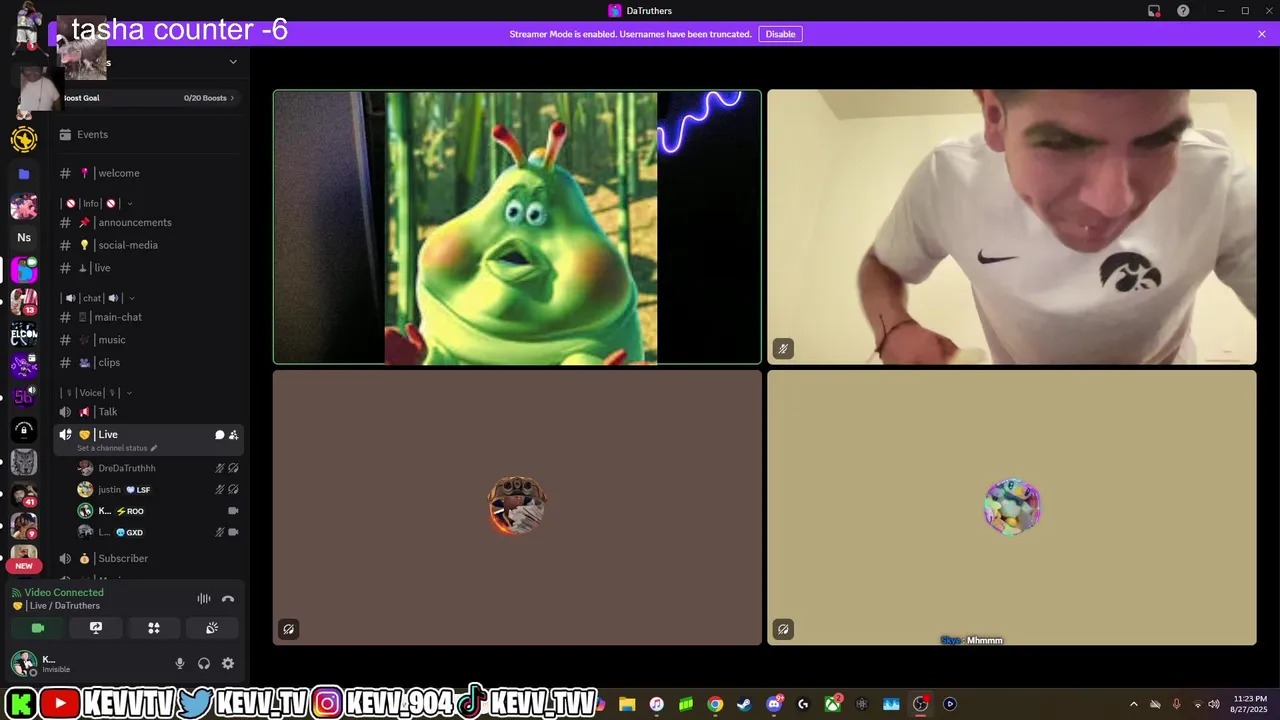This screenshot has width=1280, height=720.
Task: Open Discord taskbar icon
Action: 774,704
